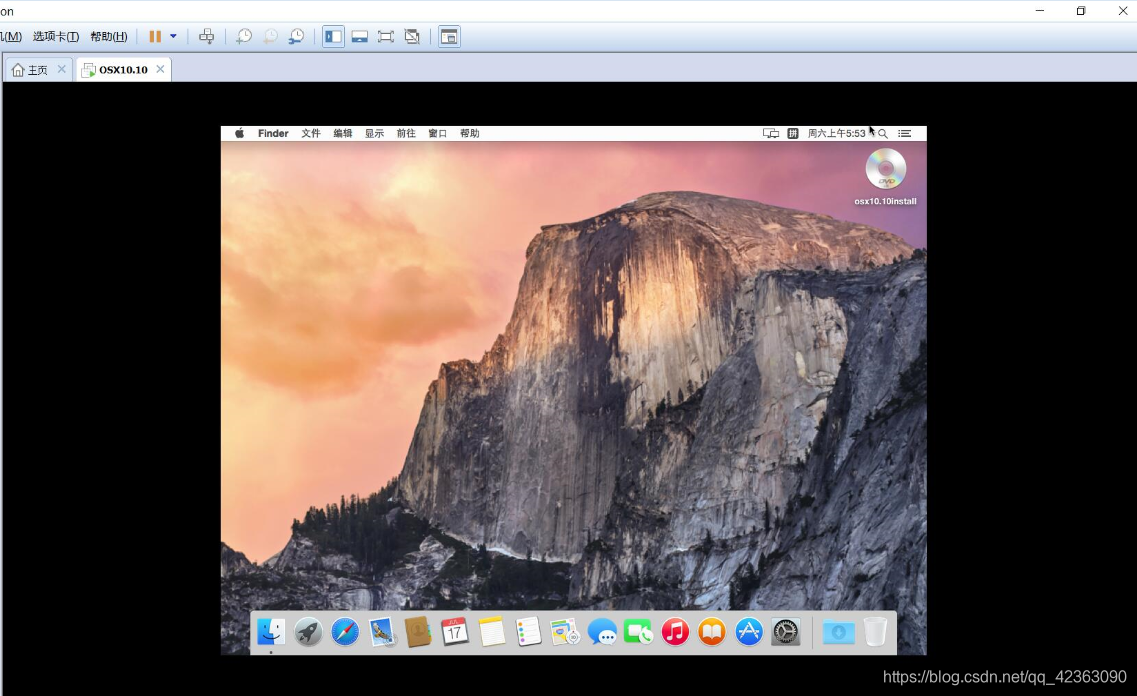Open App Store from the Dock

tap(749, 632)
